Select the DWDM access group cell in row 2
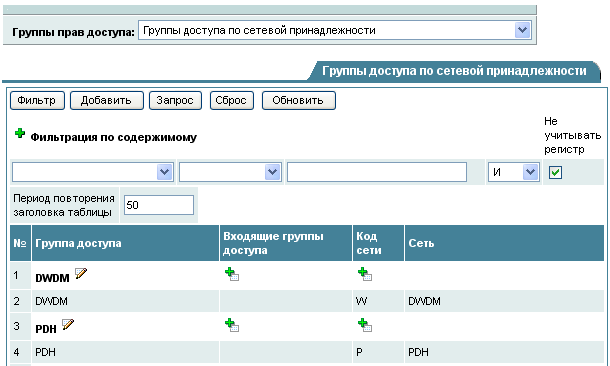The image size is (610, 366). pos(126,301)
